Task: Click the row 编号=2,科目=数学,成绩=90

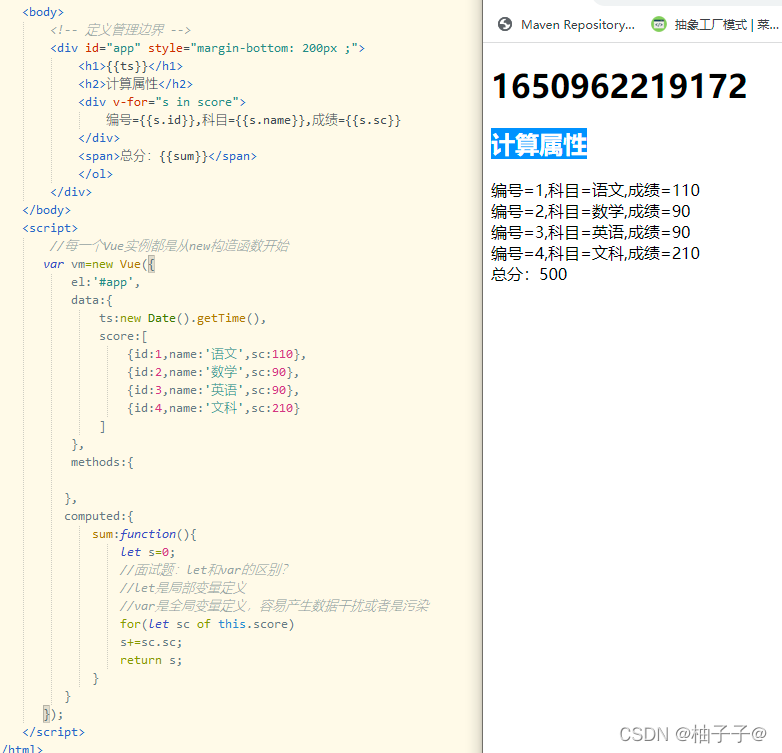Action: [590, 211]
